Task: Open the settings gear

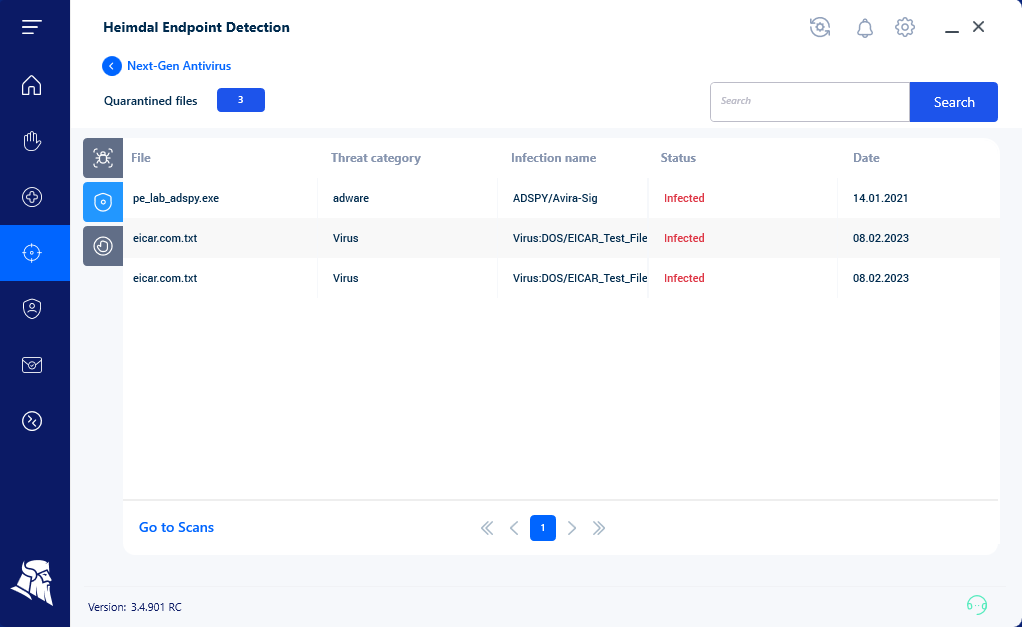Action: coord(905,27)
